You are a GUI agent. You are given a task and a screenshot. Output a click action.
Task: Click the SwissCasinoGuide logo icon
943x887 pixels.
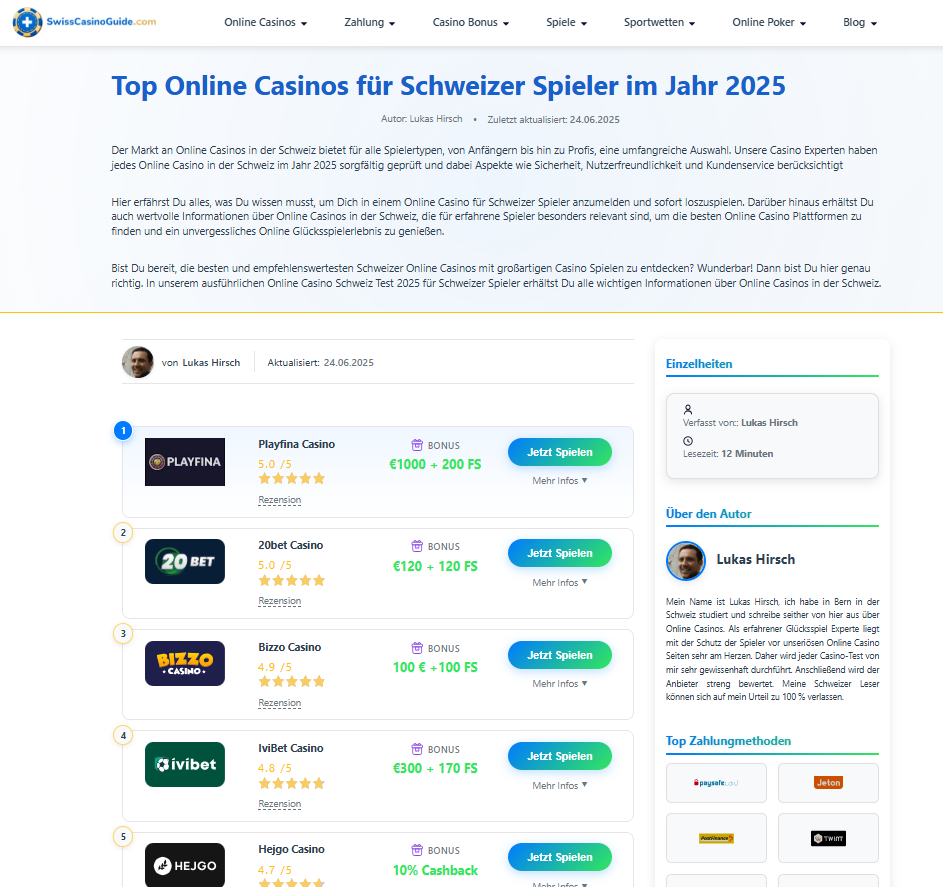28,22
